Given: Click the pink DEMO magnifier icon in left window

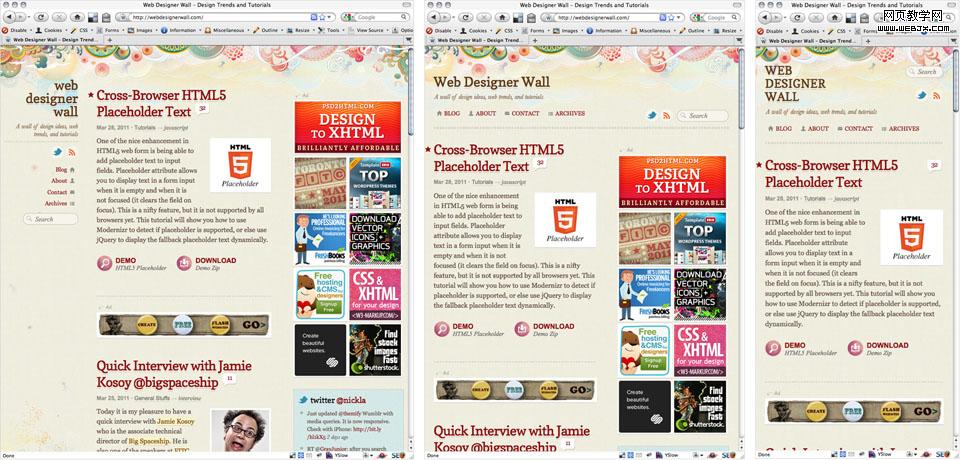Looking at the screenshot, I should pos(105,263).
